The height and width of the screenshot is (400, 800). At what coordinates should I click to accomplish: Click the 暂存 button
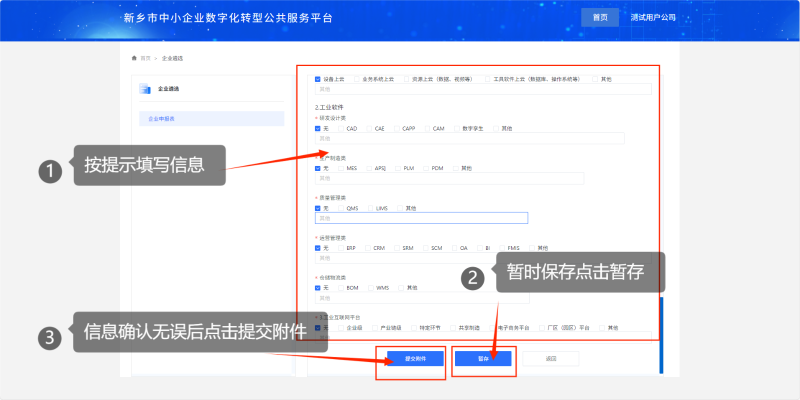coord(484,358)
